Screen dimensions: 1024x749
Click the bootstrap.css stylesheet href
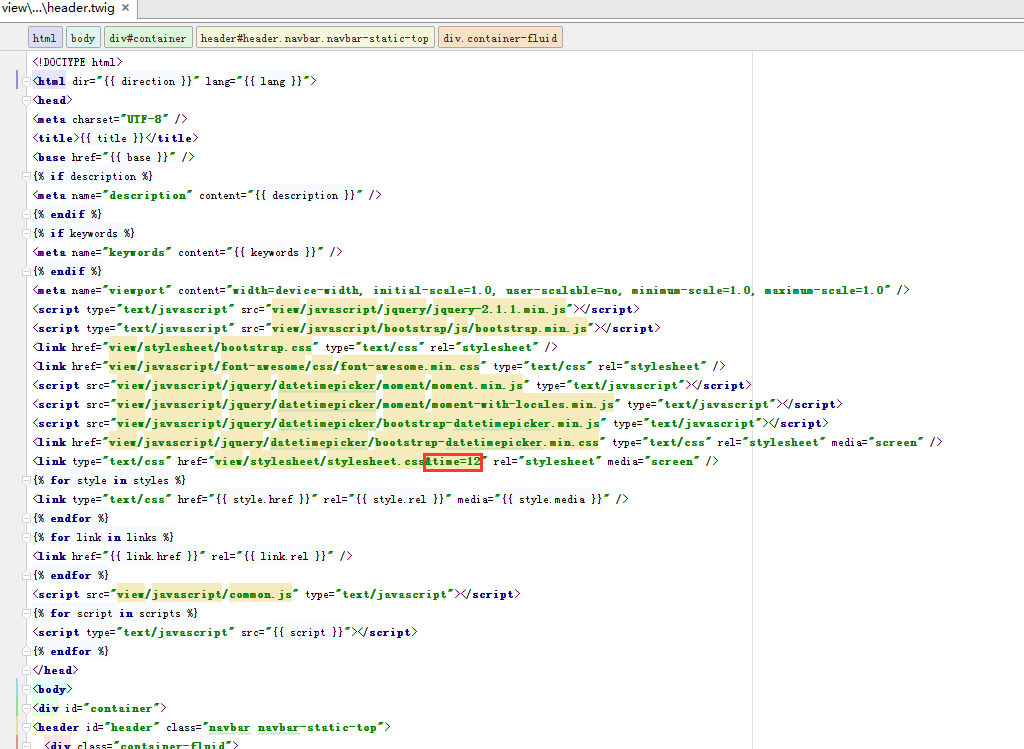point(210,347)
